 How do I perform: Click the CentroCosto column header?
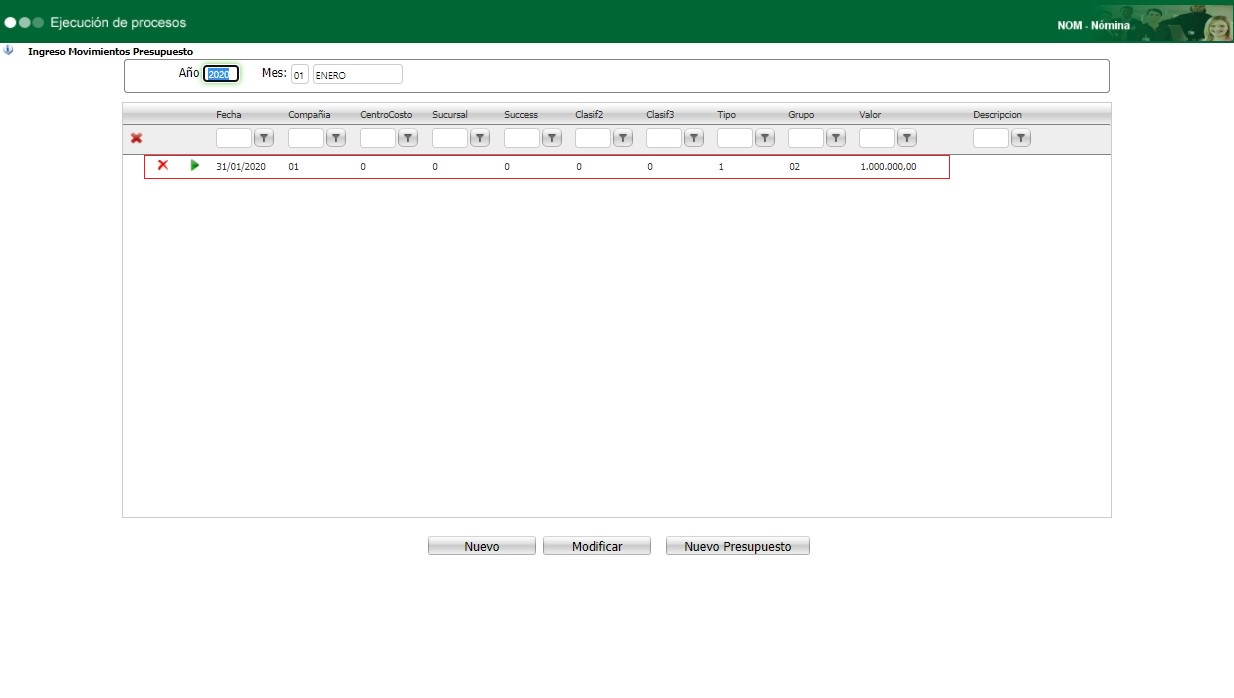[386, 115]
